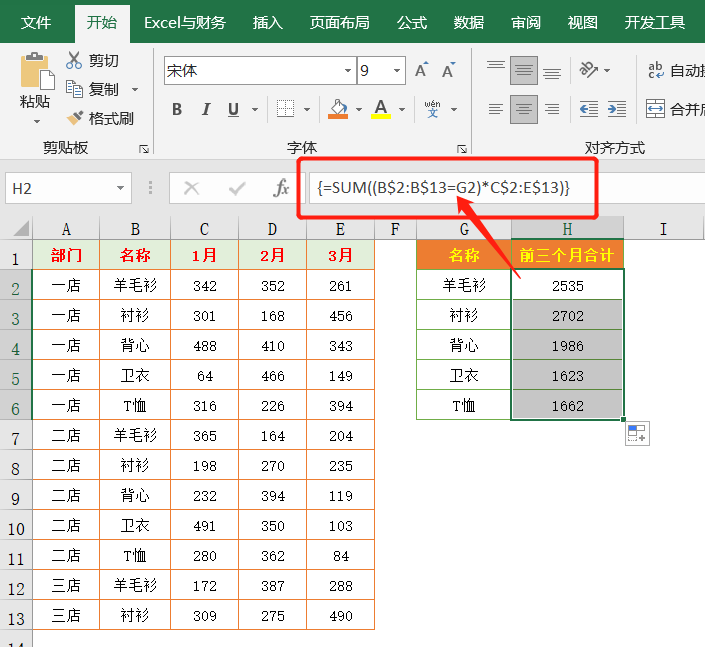The width and height of the screenshot is (705, 647).
Task: Click the Increase Font Size icon
Action: pyautogui.click(x=422, y=70)
